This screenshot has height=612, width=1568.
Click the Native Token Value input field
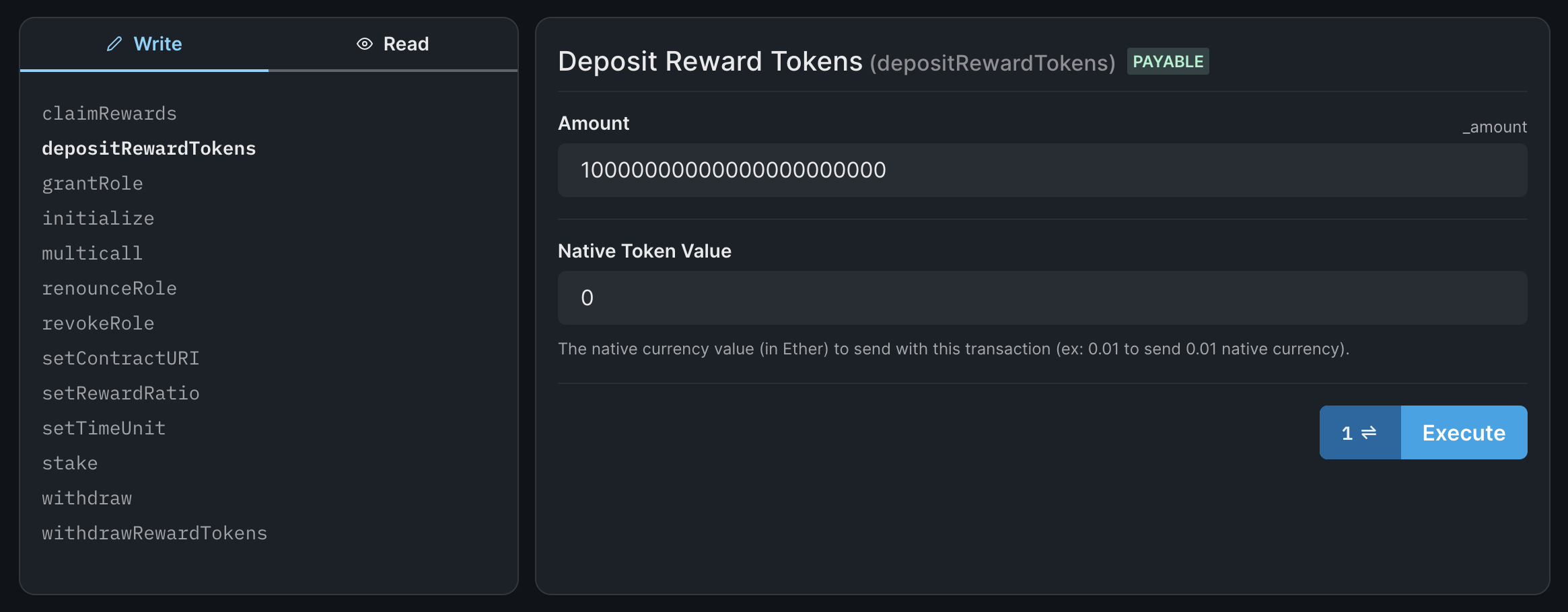point(1043,298)
